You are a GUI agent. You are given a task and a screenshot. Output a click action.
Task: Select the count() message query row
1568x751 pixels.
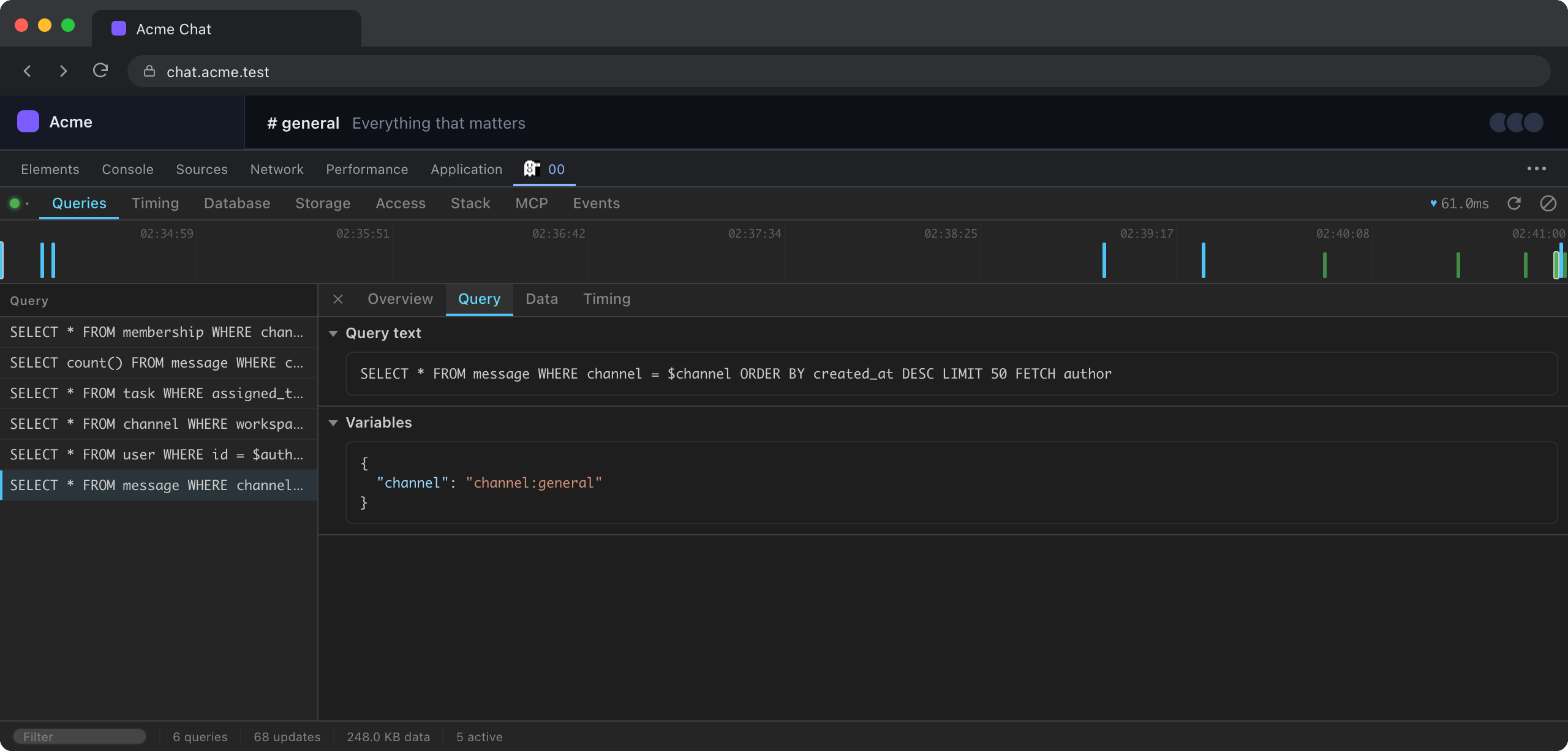click(x=159, y=363)
